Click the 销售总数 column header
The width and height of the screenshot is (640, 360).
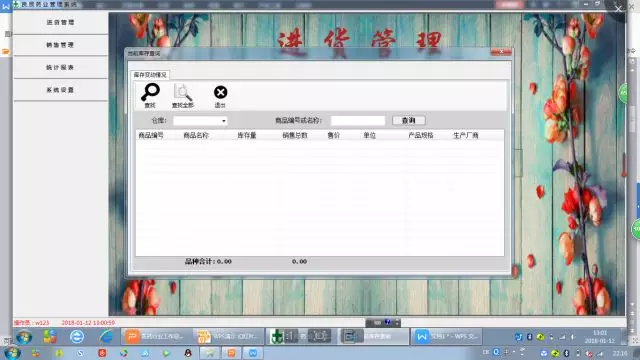click(x=295, y=135)
